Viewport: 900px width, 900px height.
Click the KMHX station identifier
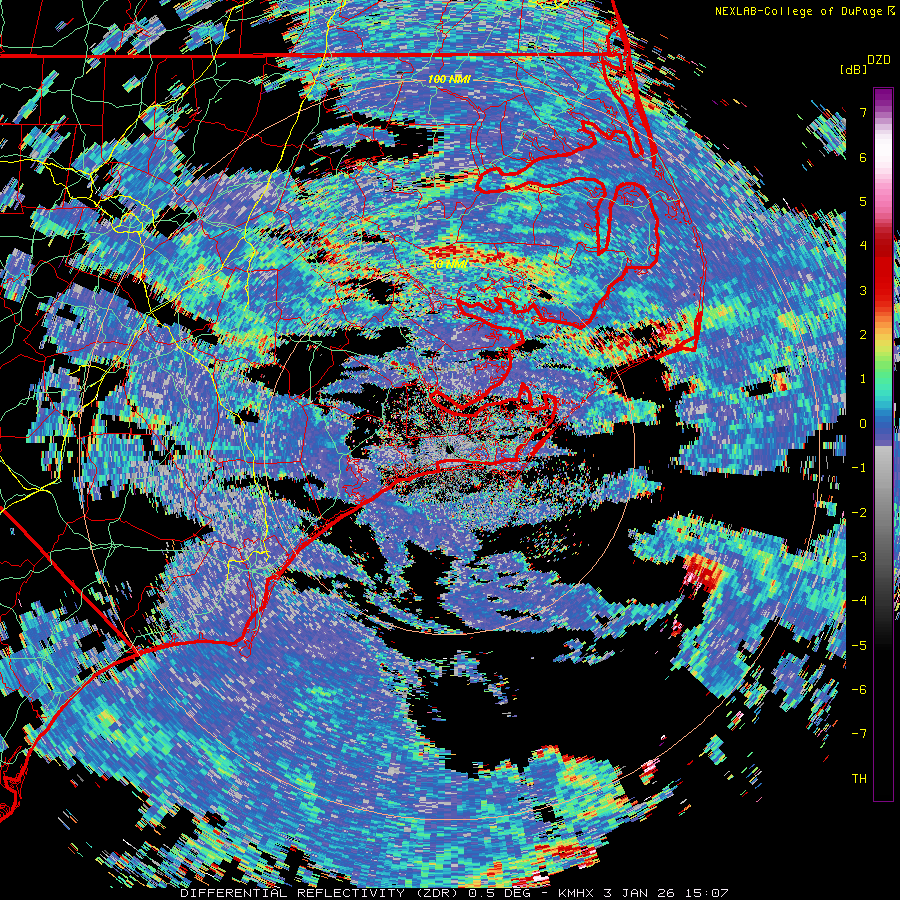pyautogui.click(x=577, y=893)
